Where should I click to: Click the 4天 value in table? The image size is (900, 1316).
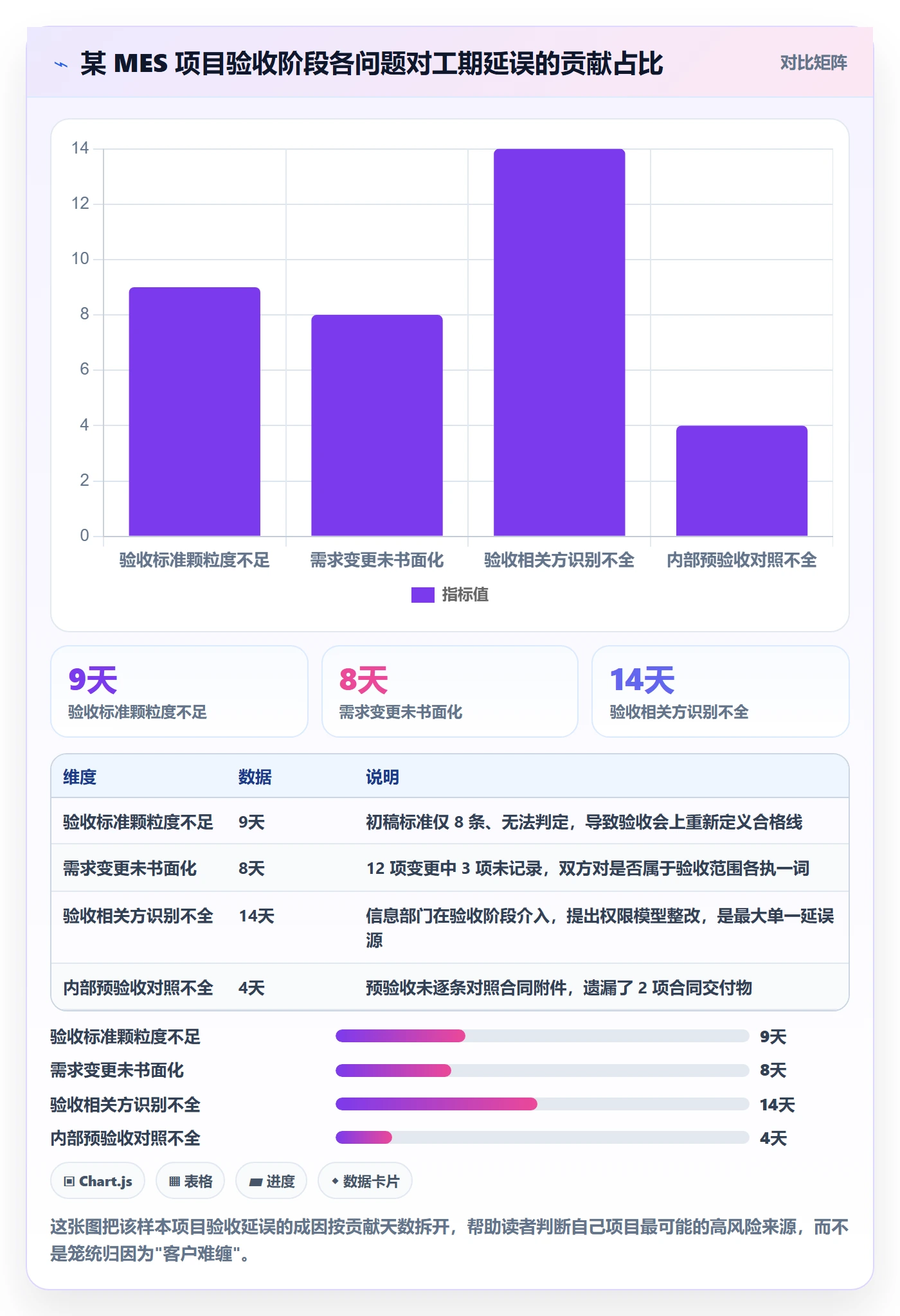[x=251, y=988]
